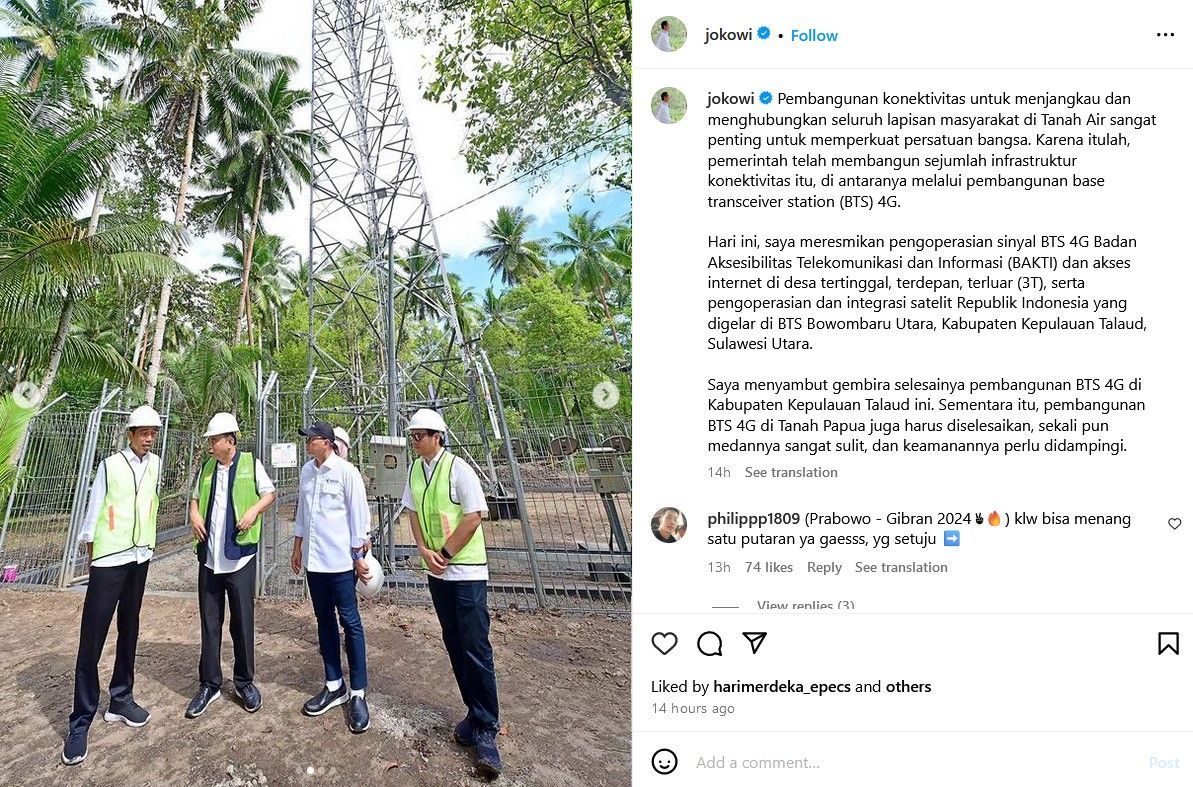1193x787 pixels.
Task: Open the three-dot more options menu
Action: click(1165, 35)
